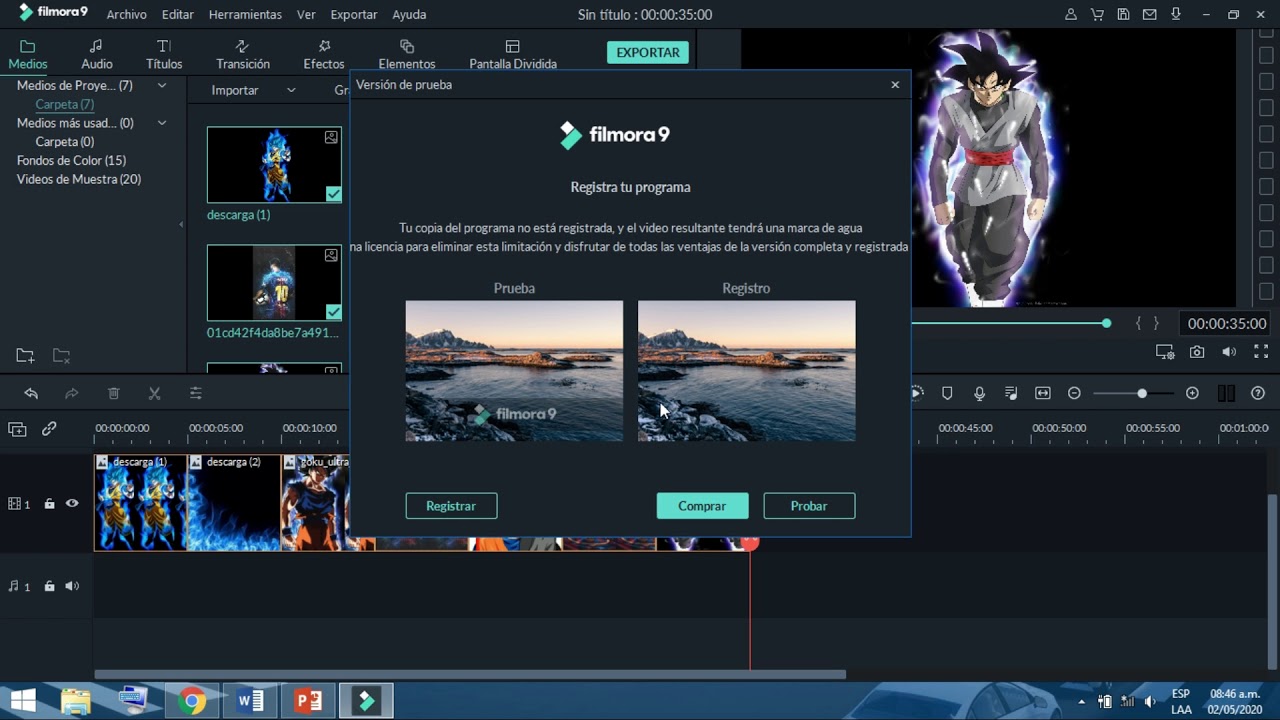Switch to the Pantalla Dividida tab

513,55
